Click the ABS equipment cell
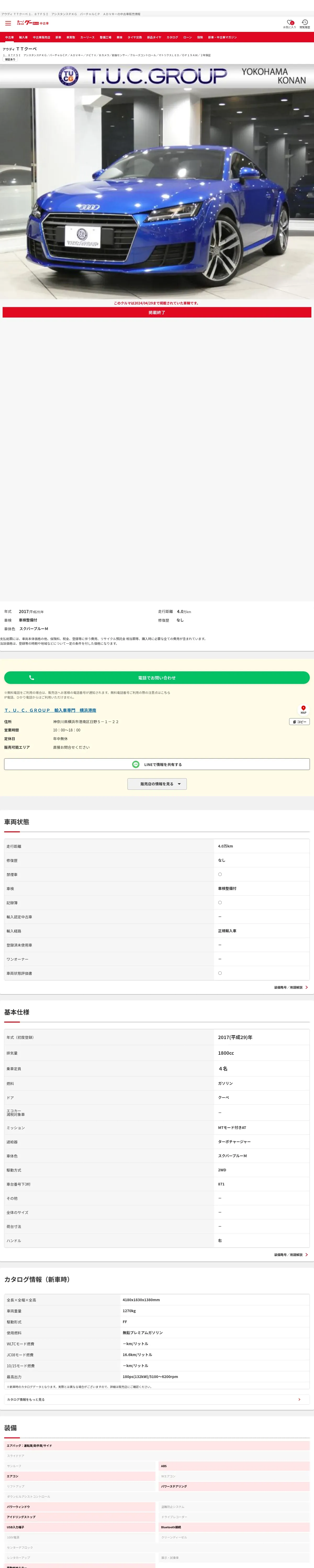This screenshot has width=314, height=1568. click(234, 1466)
